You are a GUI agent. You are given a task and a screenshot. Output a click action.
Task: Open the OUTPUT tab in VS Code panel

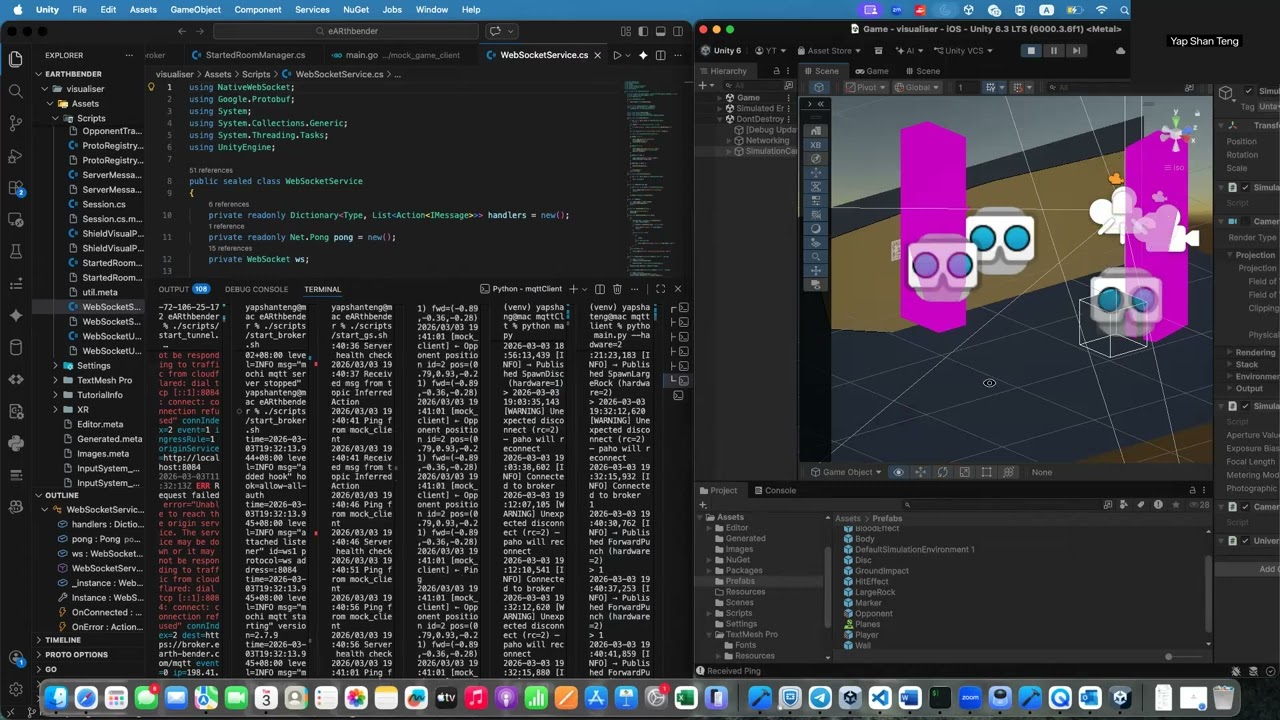click(x=174, y=289)
